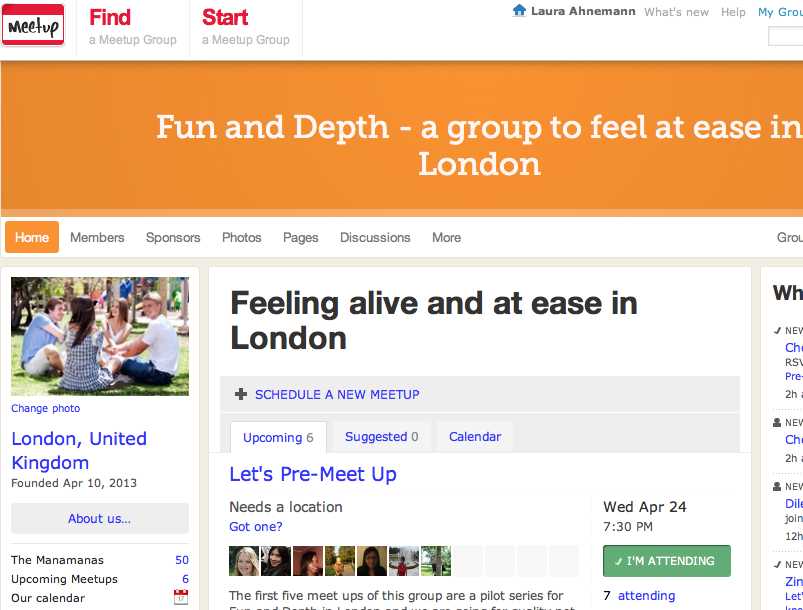Click the 7:30 PM time text

pyautogui.click(x=628, y=527)
